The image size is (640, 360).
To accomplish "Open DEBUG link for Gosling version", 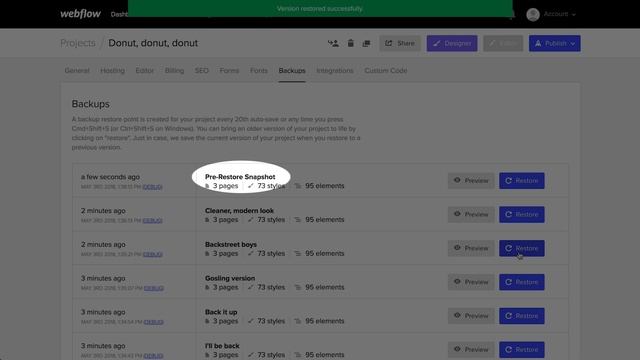I will click(153, 289).
